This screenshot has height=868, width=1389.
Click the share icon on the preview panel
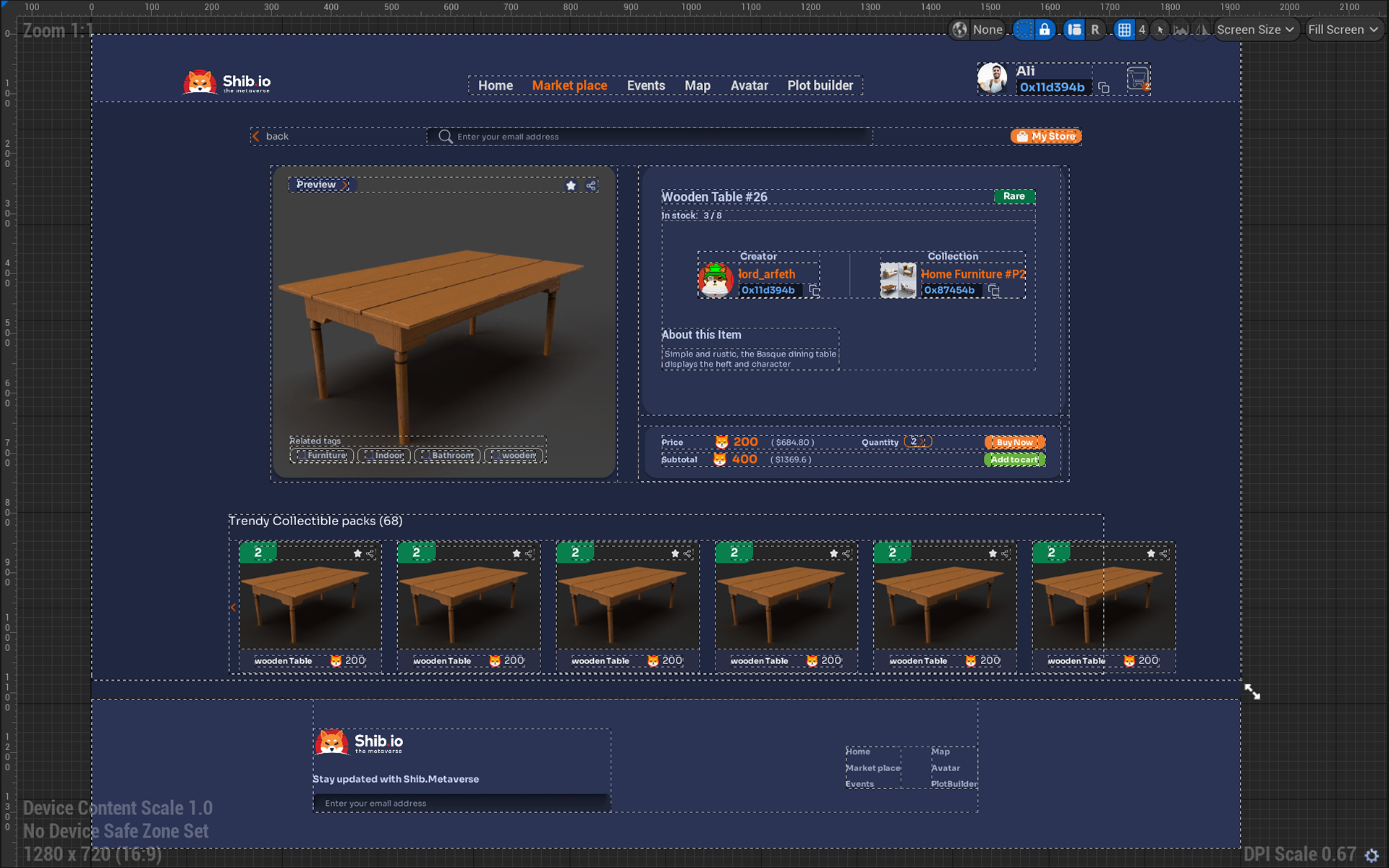pos(591,186)
